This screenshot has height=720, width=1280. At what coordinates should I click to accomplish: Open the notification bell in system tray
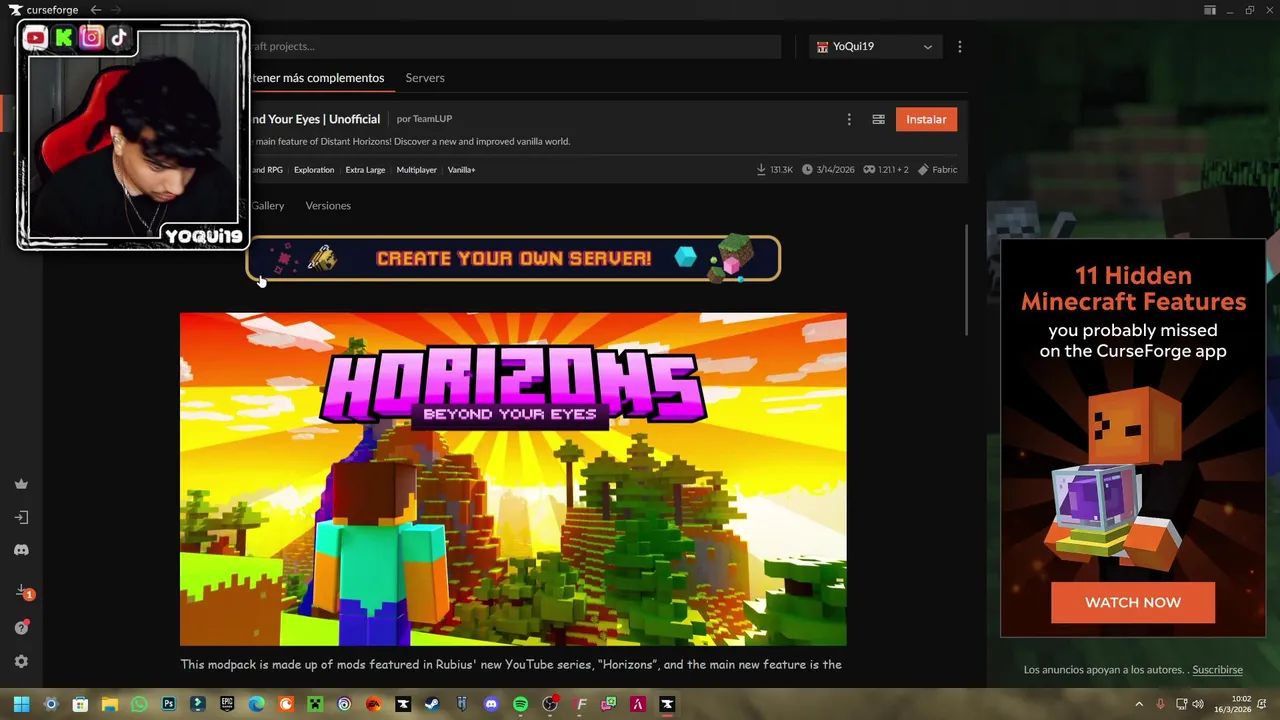pyautogui.click(x=1263, y=704)
